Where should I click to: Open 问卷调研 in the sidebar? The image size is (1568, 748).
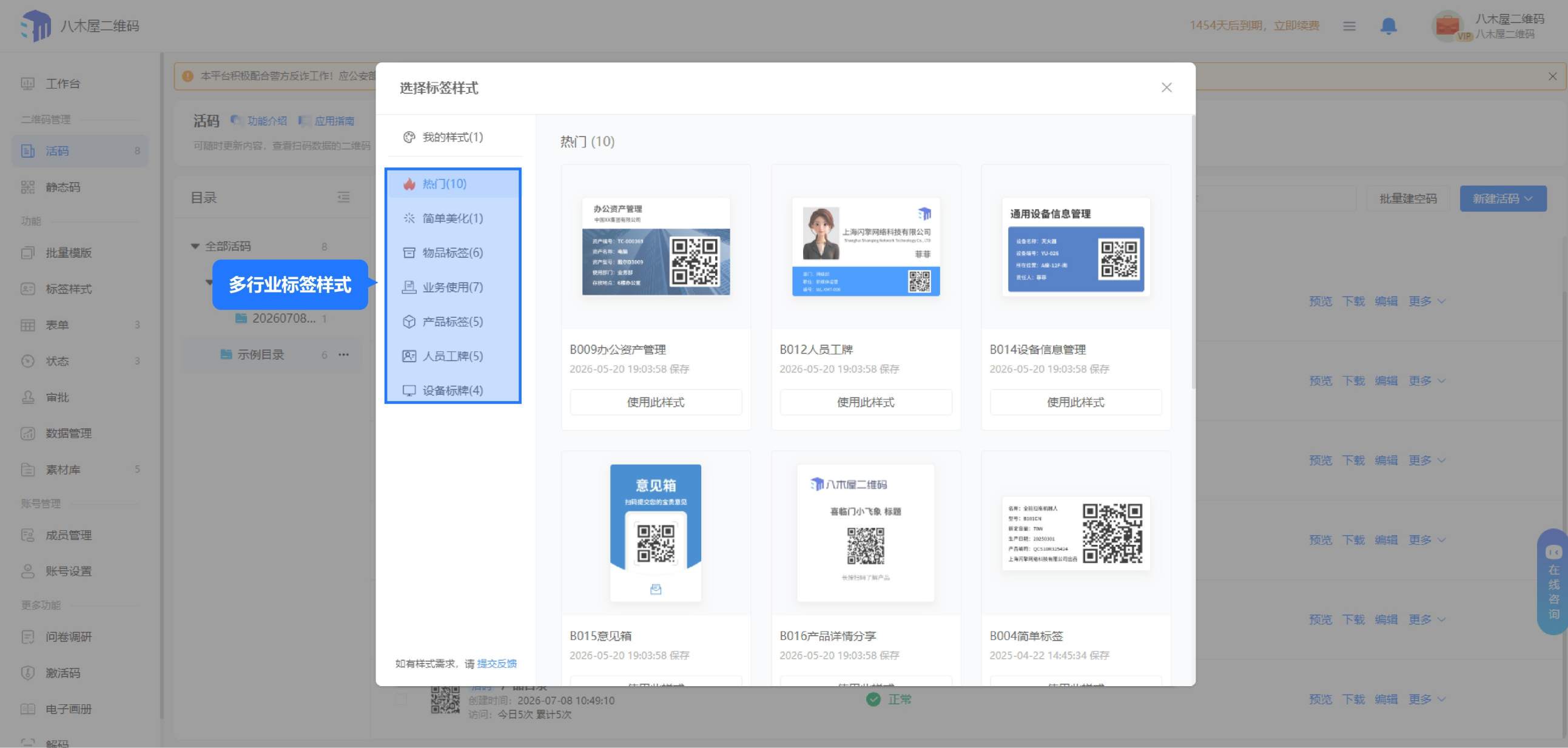point(68,636)
